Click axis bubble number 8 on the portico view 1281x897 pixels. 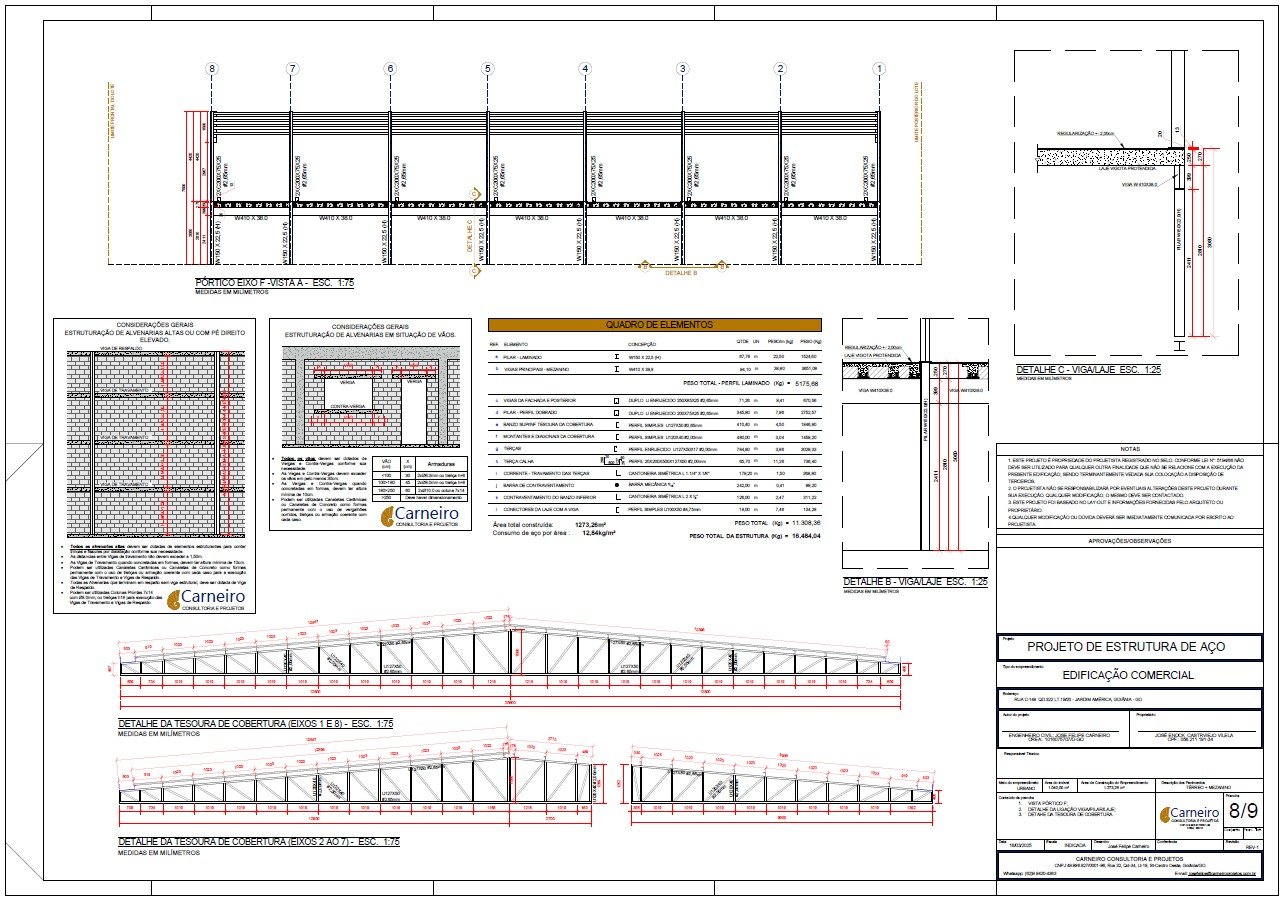[x=211, y=69]
